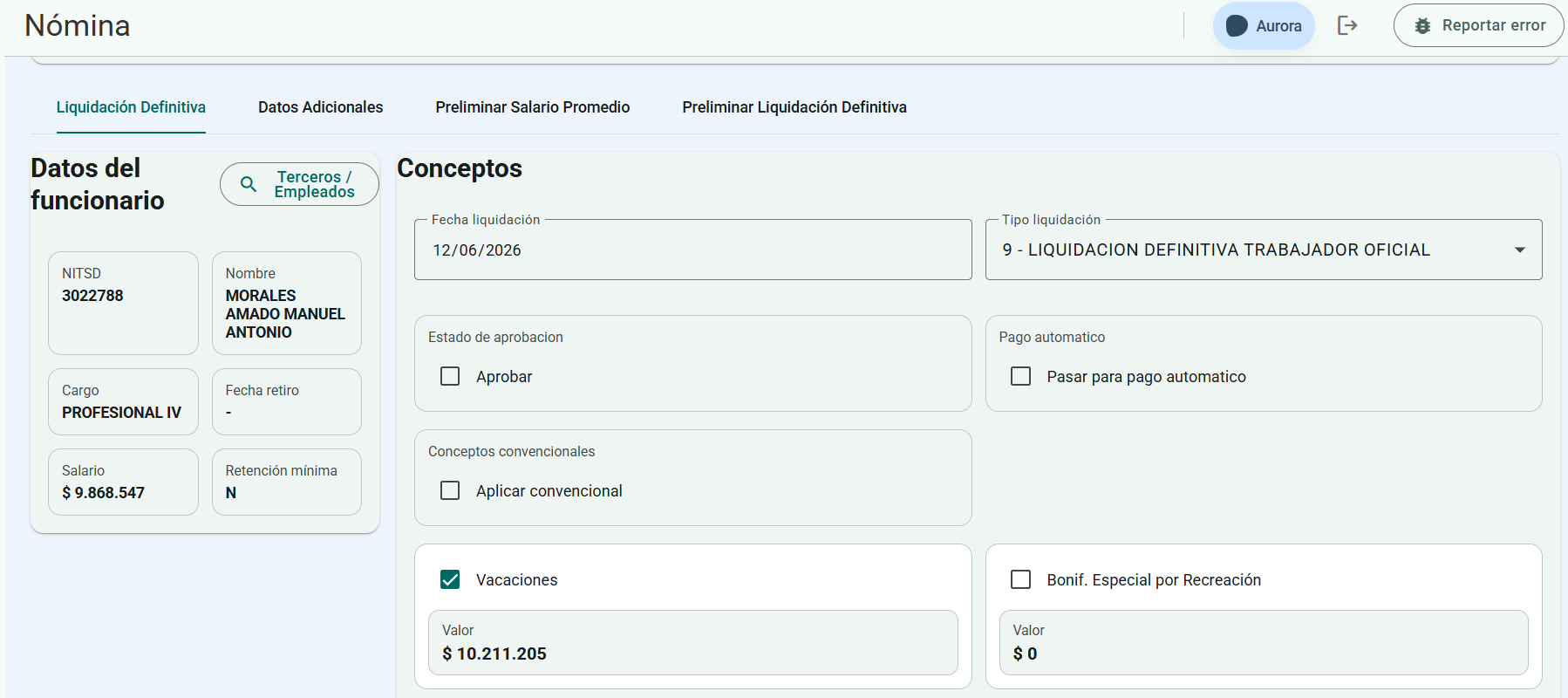
Task: Click the Bonif. Especial Valor field
Action: (x=1264, y=642)
